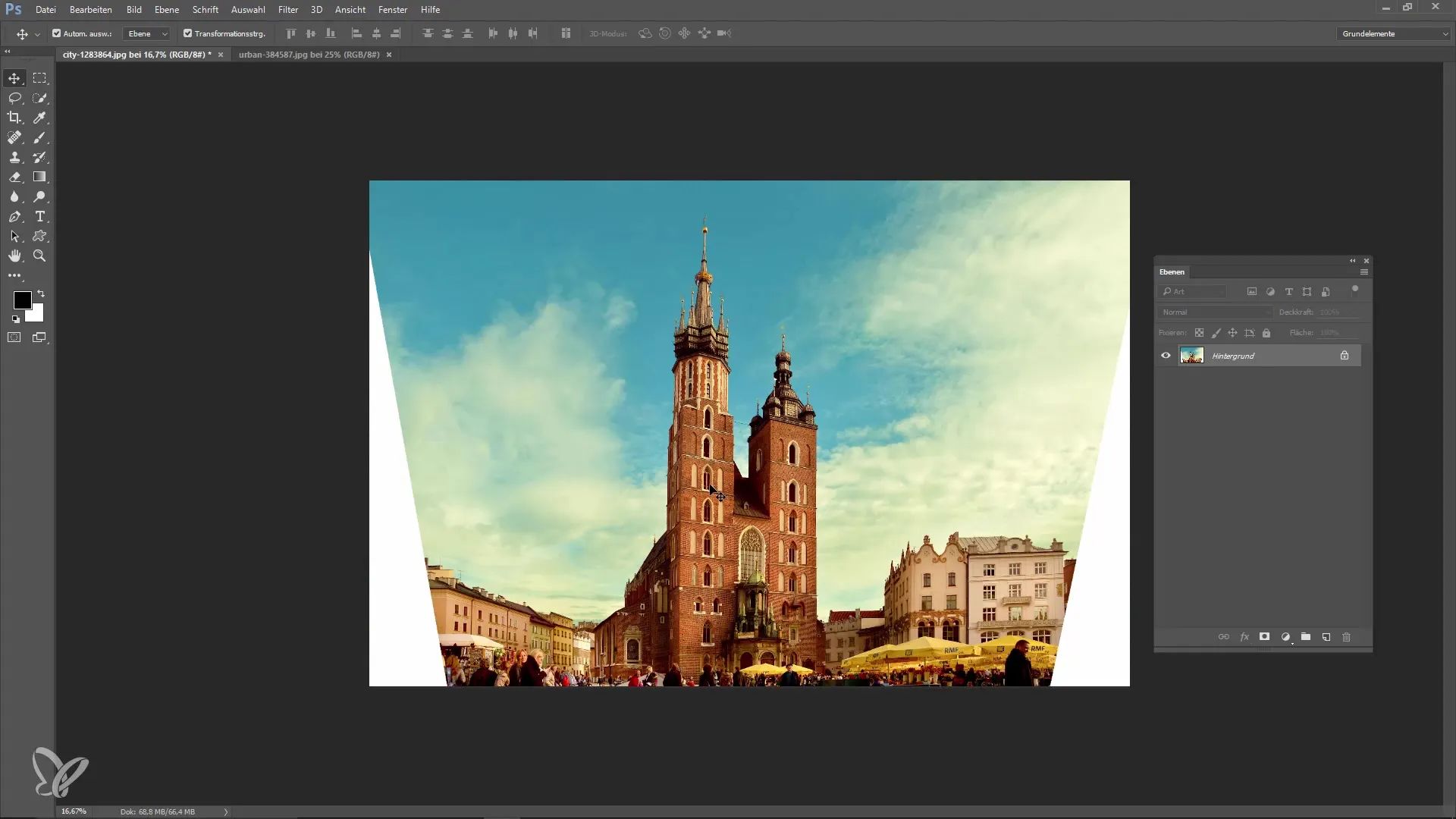Select the Rectangular Marquee tool
Screen dimensions: 1456x819
tap(39, 78)
